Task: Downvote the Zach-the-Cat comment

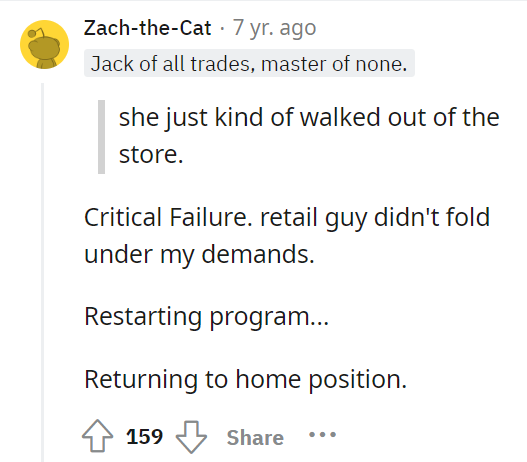Action: coord(191,436)
